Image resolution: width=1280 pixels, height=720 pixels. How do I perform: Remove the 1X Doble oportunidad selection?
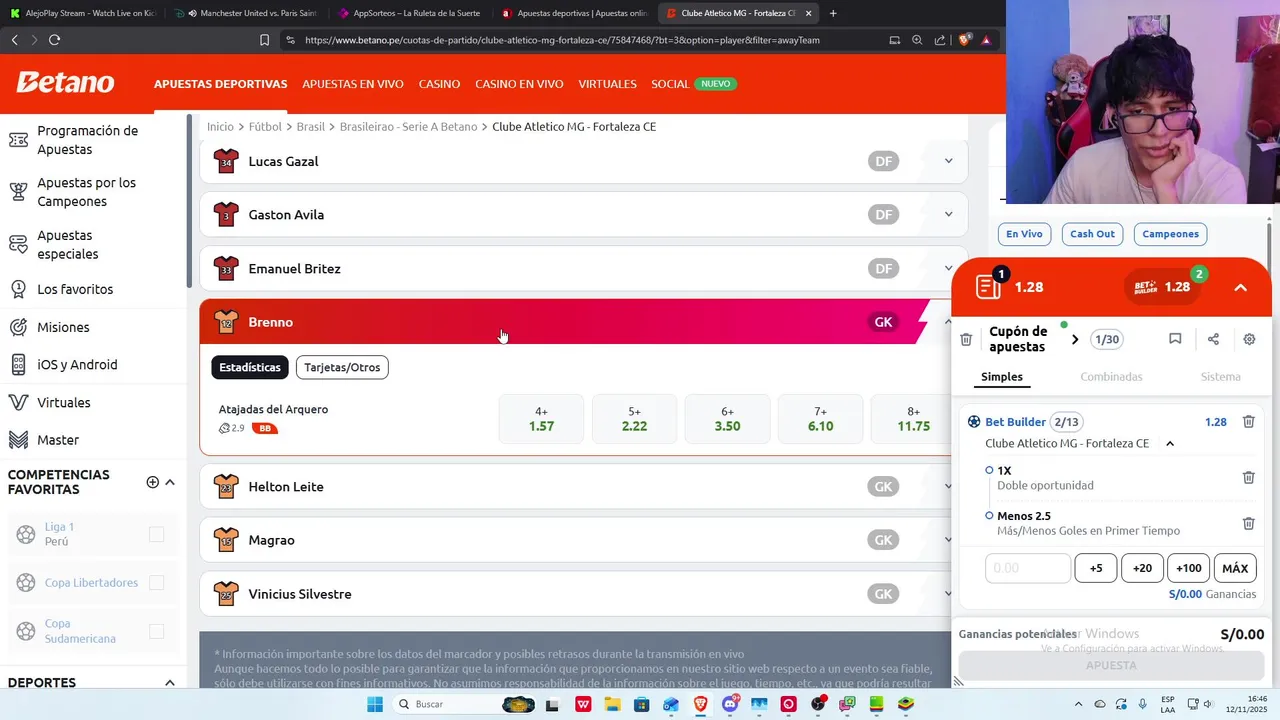pos(1248,478)
